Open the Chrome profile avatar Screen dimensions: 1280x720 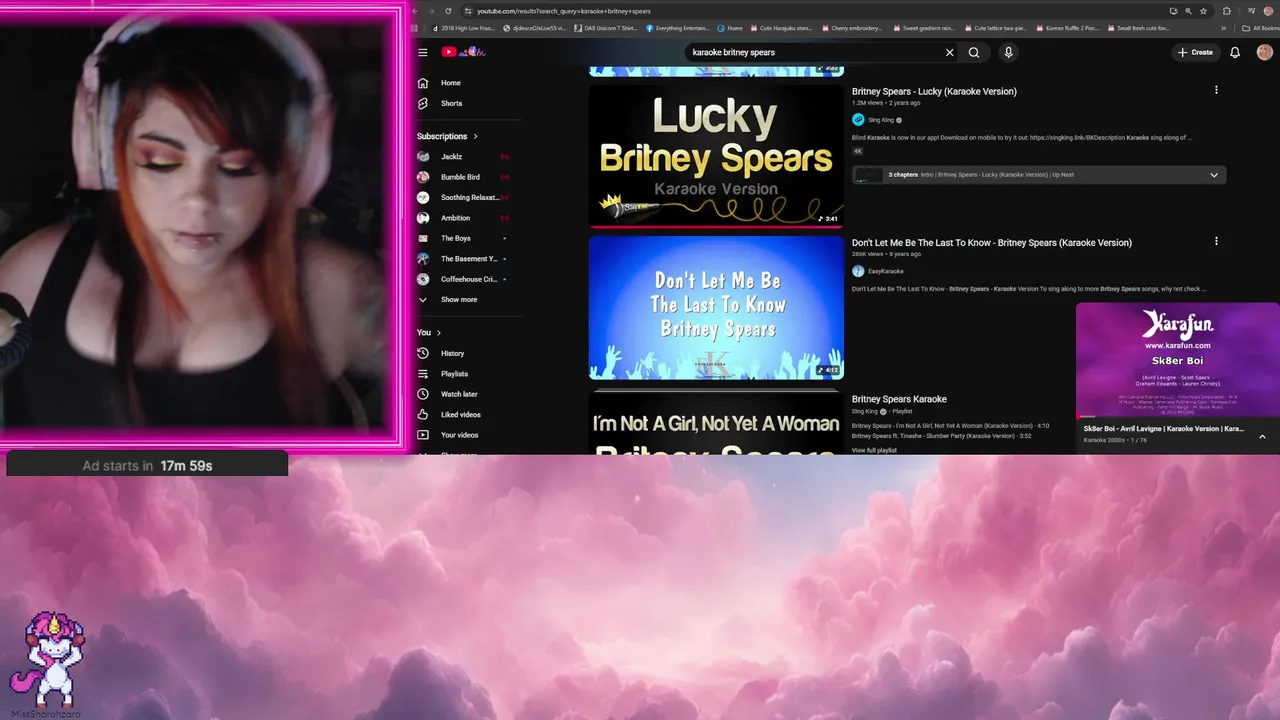[x=1269, y=11]
